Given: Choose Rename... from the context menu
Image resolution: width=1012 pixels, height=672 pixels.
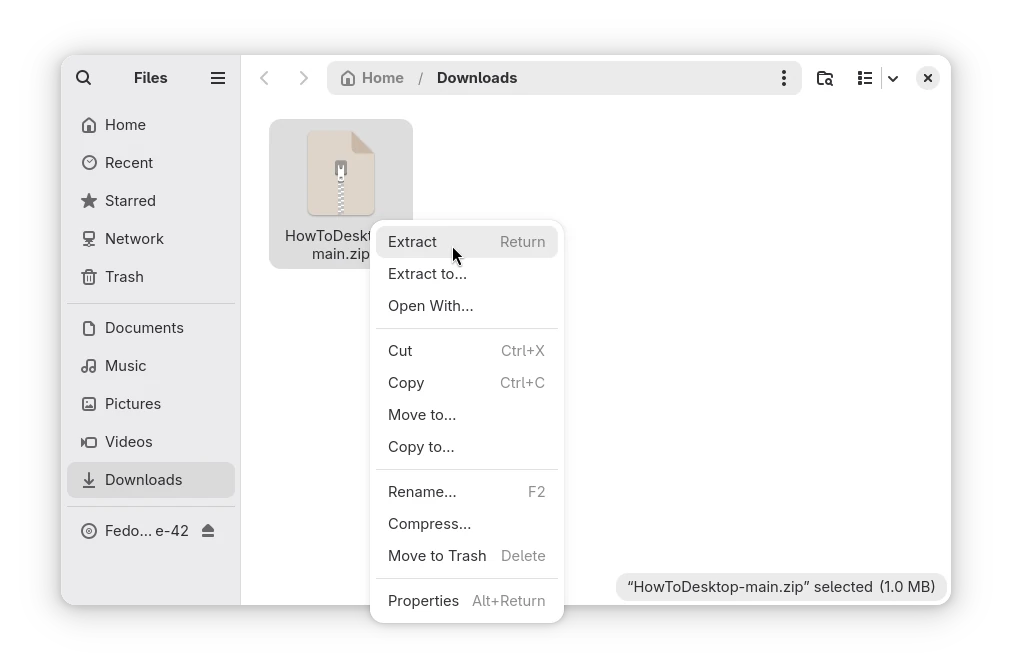Looking at the screenshot, I should tap(467, 492).
